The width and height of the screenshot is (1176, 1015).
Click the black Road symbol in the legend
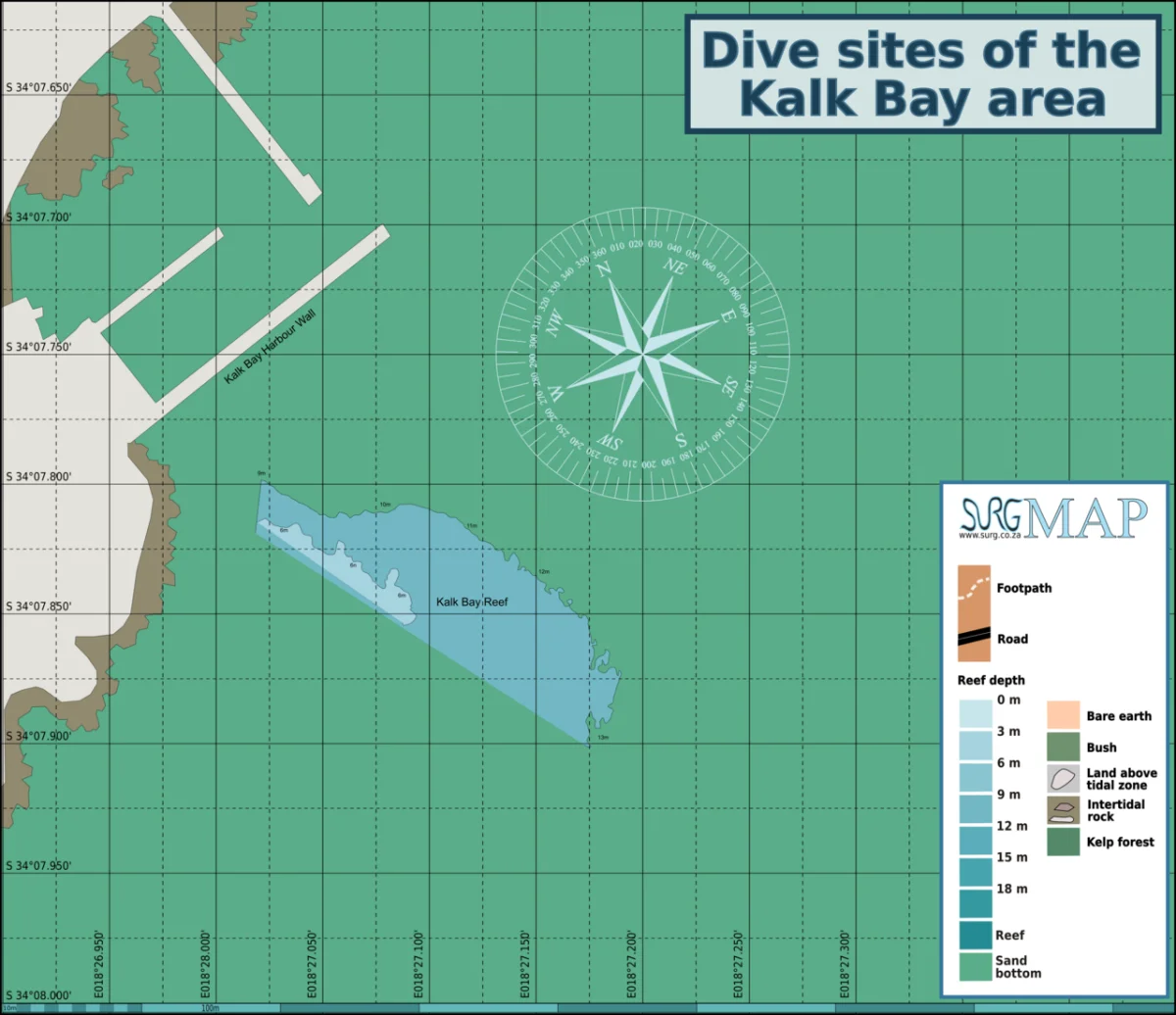tap(974, 636)
